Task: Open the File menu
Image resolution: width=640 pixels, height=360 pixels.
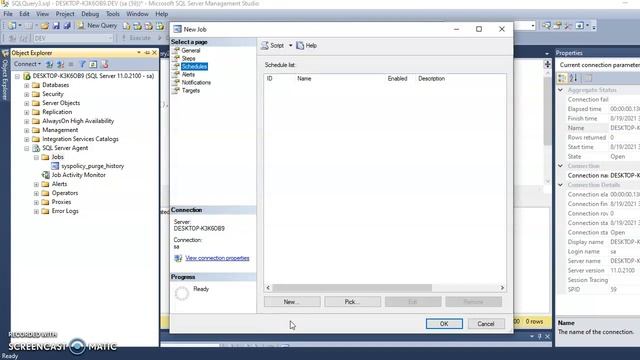Action: 8,14
